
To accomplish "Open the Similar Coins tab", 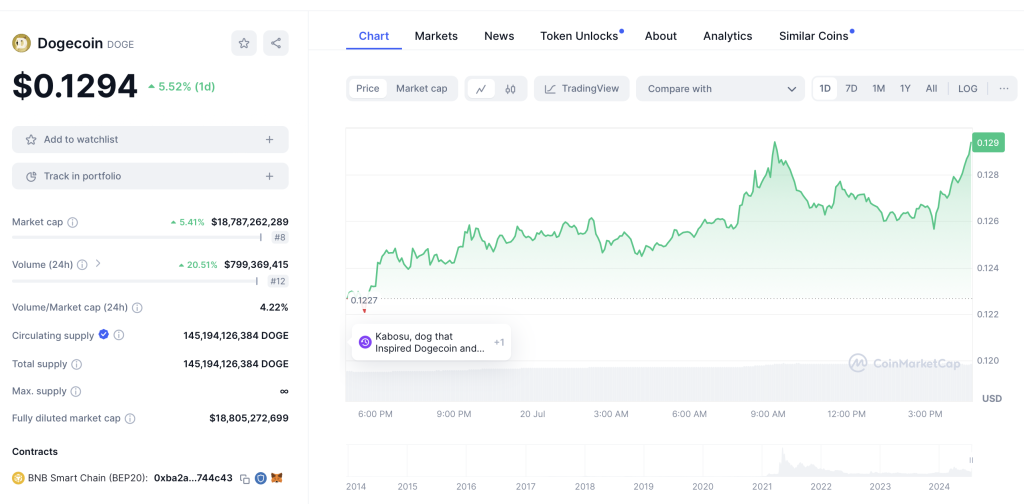I will pos(814,36).
